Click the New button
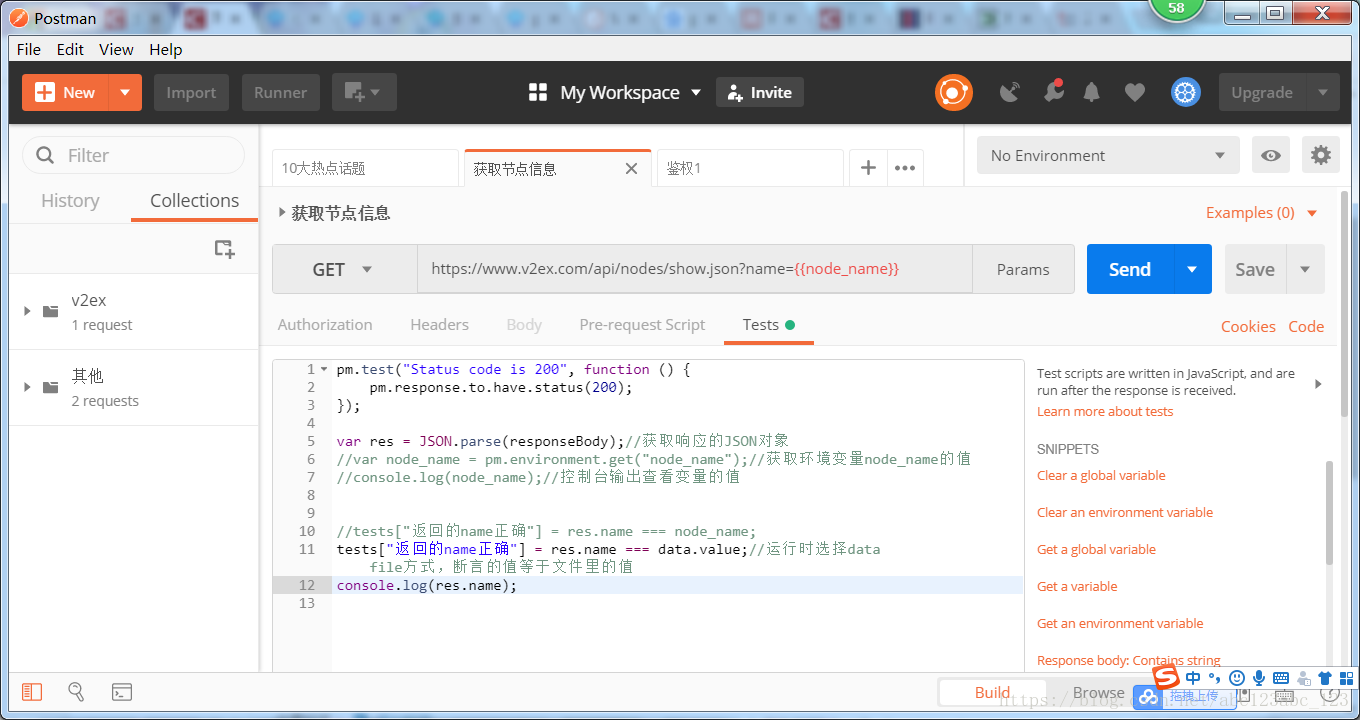 (x=65, y=93)
